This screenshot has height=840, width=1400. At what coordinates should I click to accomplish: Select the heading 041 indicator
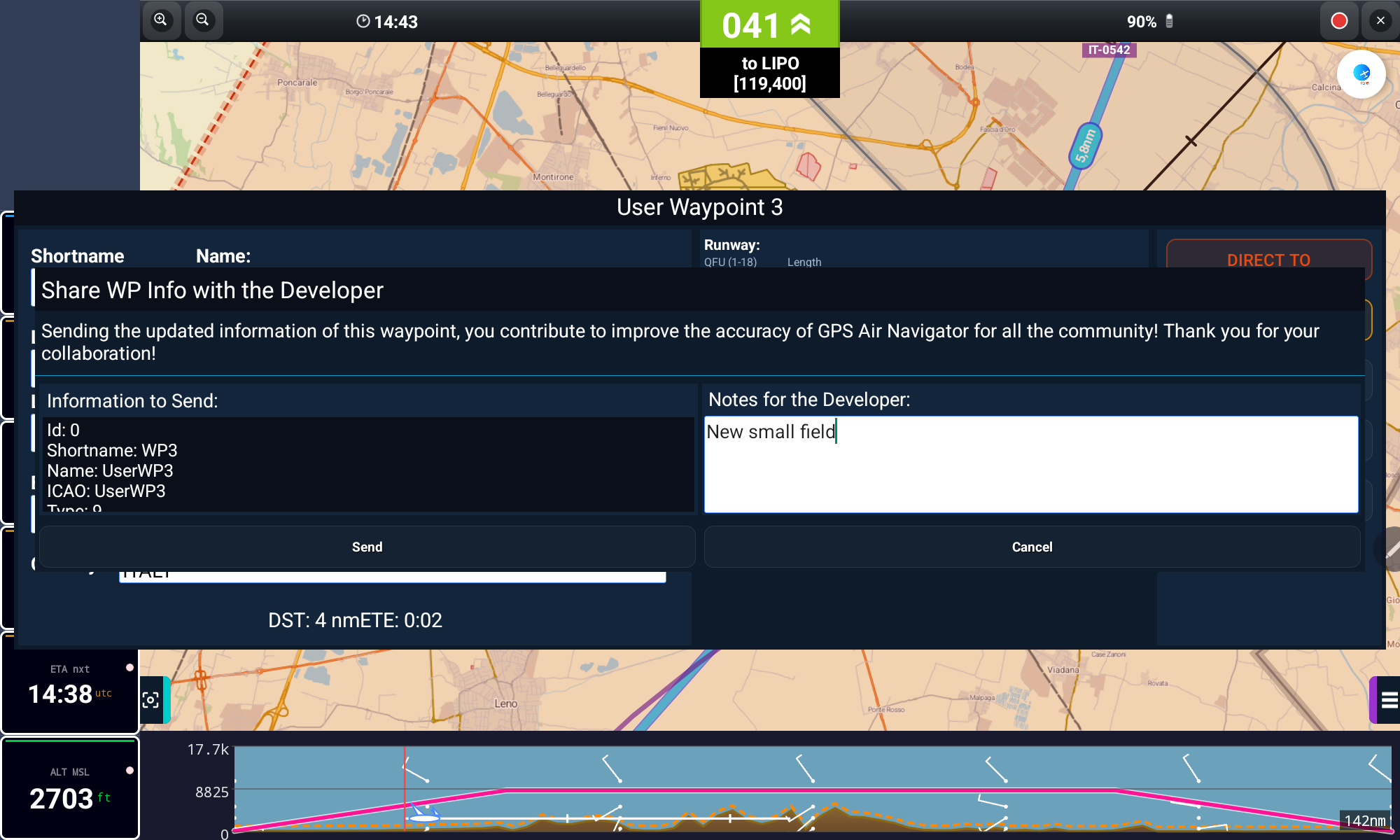[769, 25]
